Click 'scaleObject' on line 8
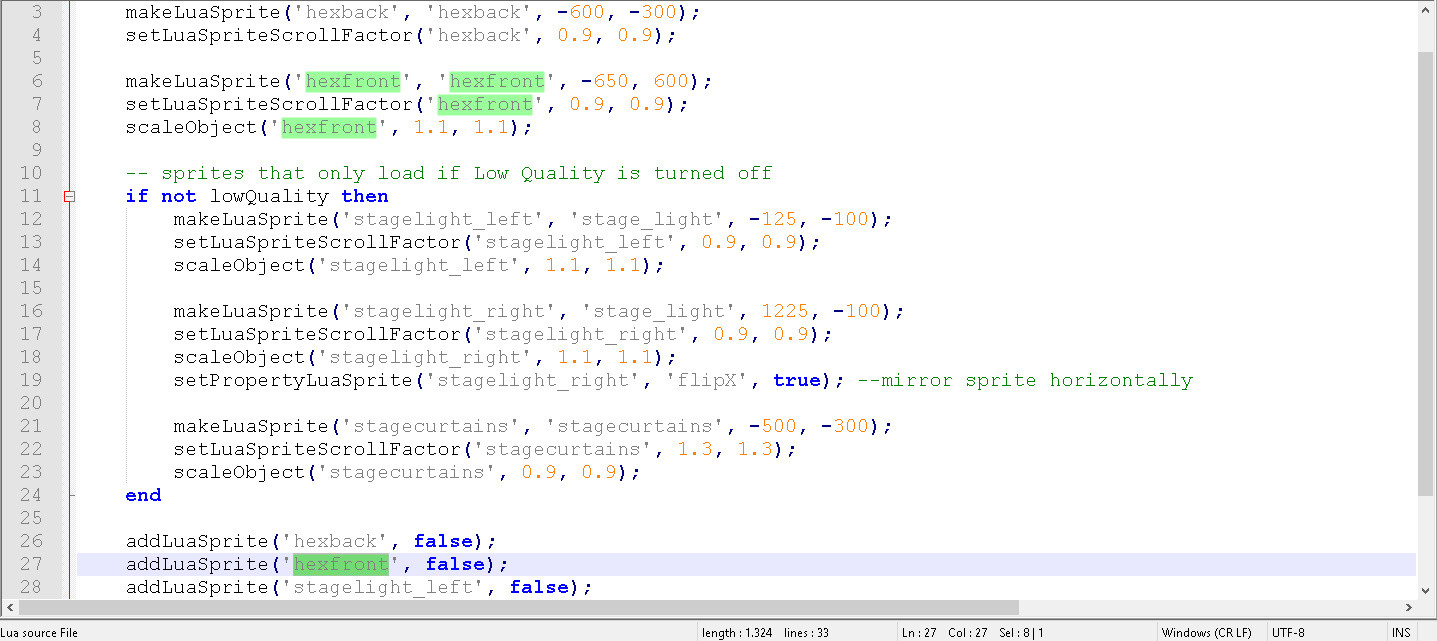 191,127
